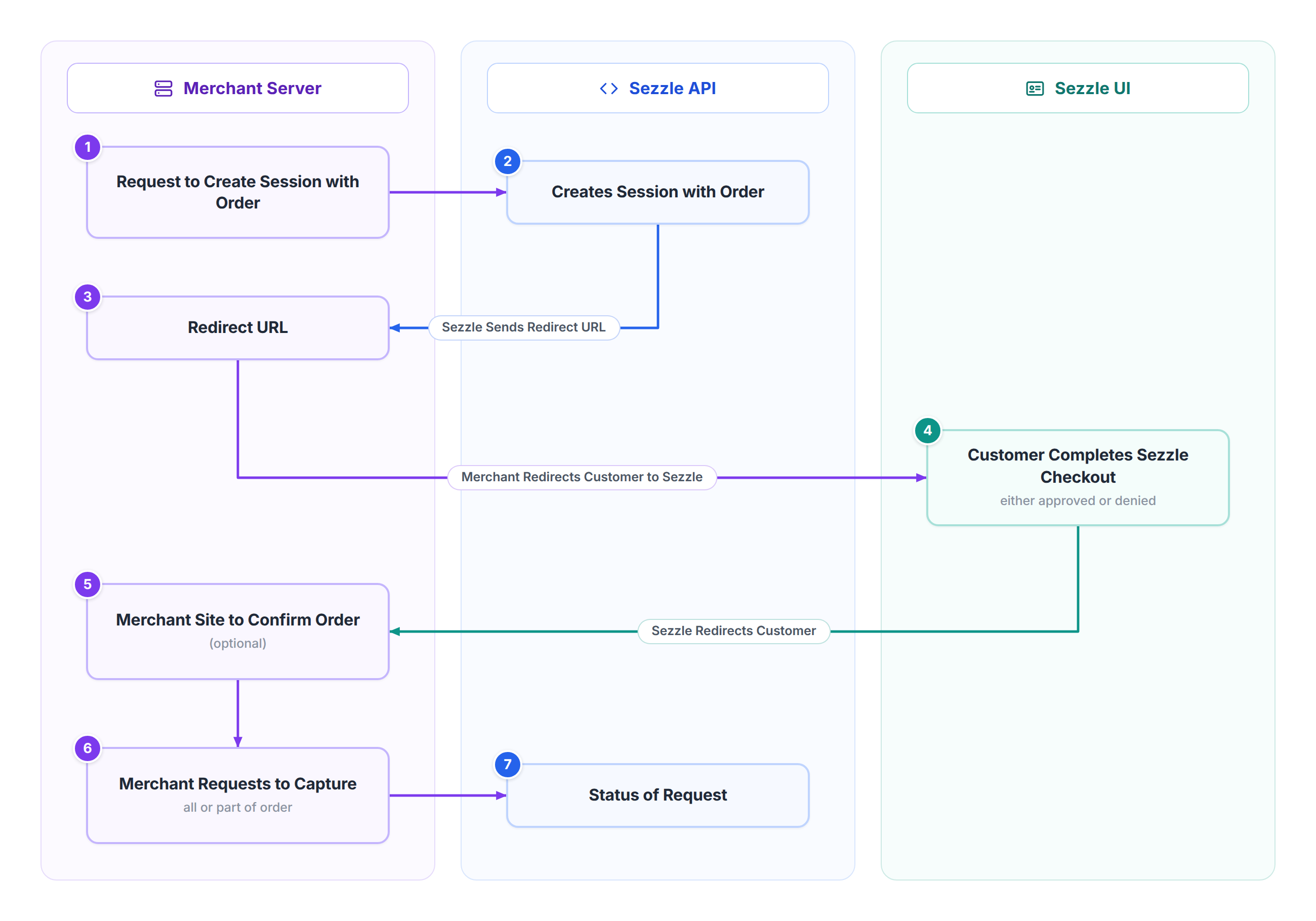Screen dimensions: 1316x921
Task: Select the Sezzle API header title
Action: 672,88
